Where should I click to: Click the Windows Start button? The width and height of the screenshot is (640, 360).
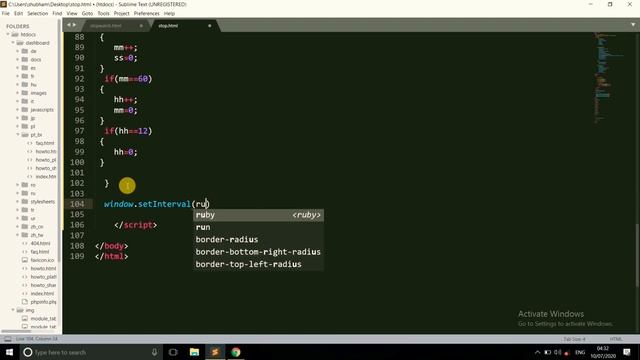tap(9, 352)
